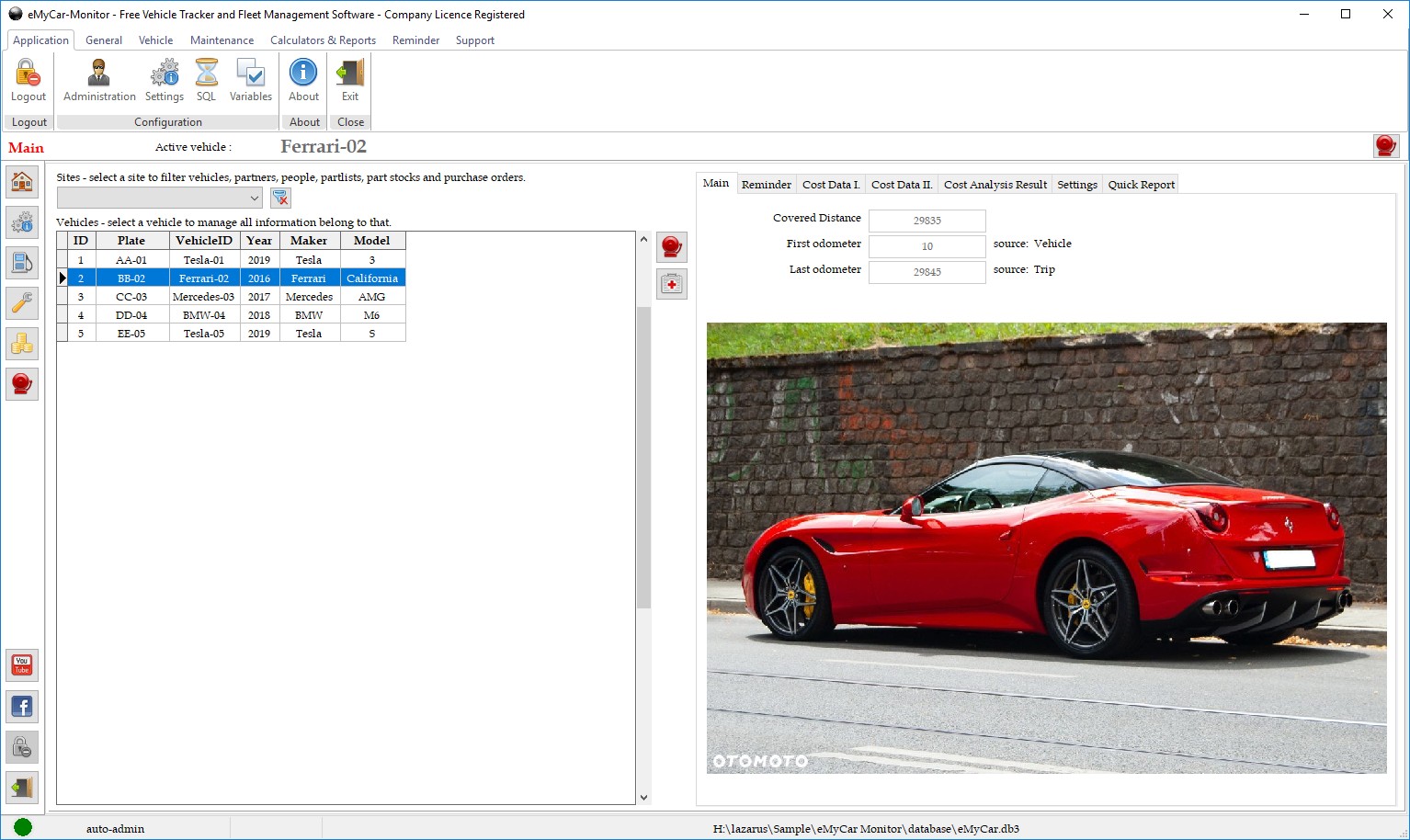
Task: Open the Sites combo box
Action: 158,197
